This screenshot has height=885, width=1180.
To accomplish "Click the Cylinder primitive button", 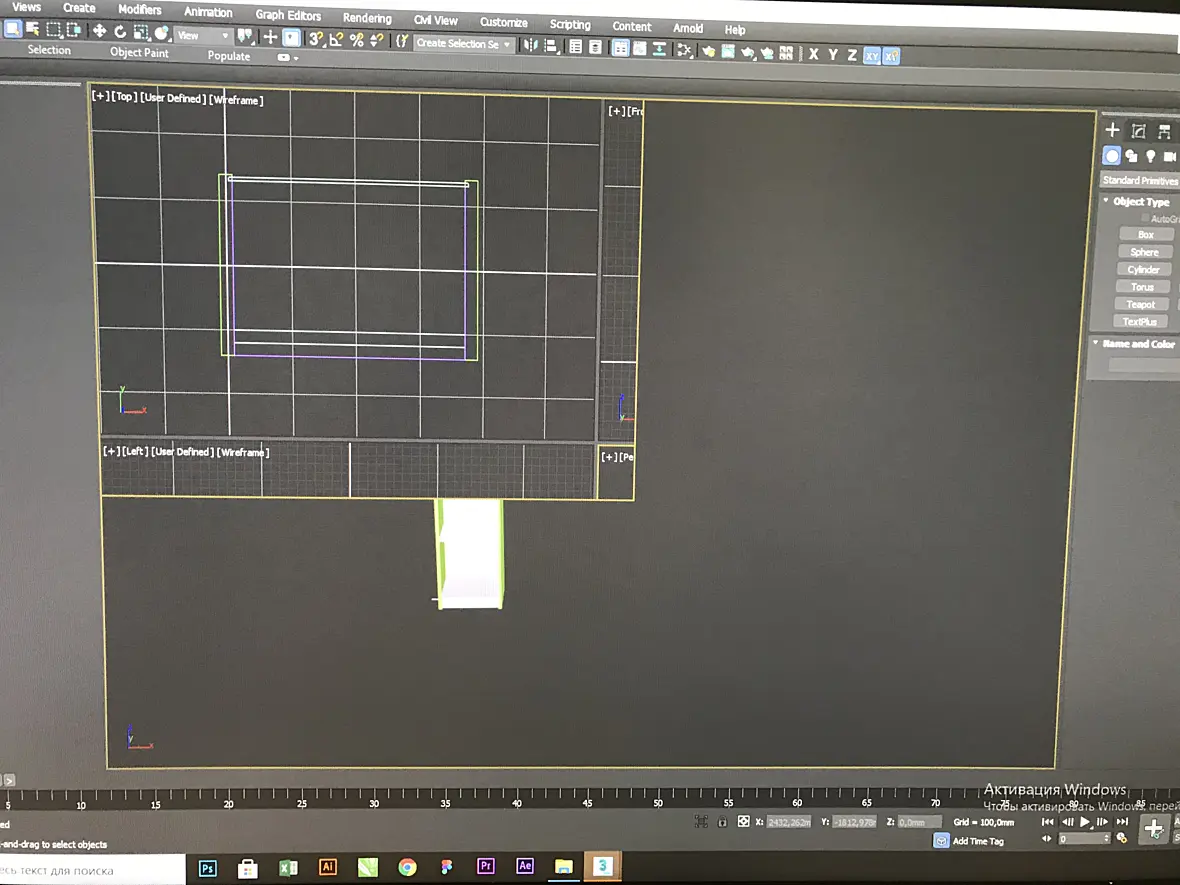I will (1143, 269).
